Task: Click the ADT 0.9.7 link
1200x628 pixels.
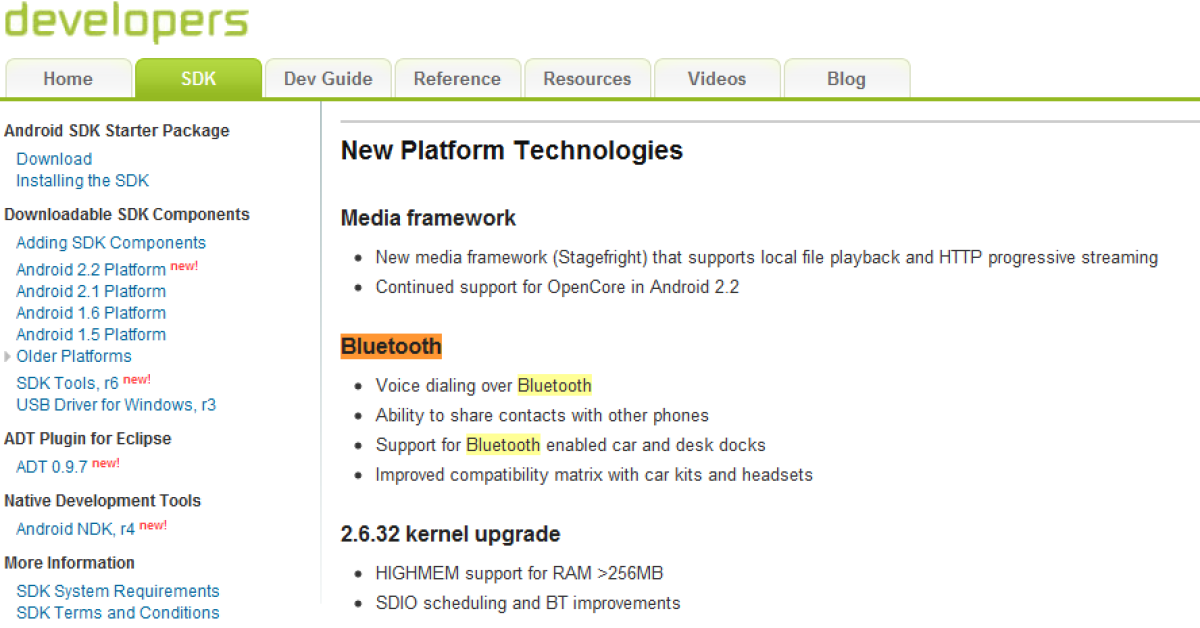Action: 52,467
